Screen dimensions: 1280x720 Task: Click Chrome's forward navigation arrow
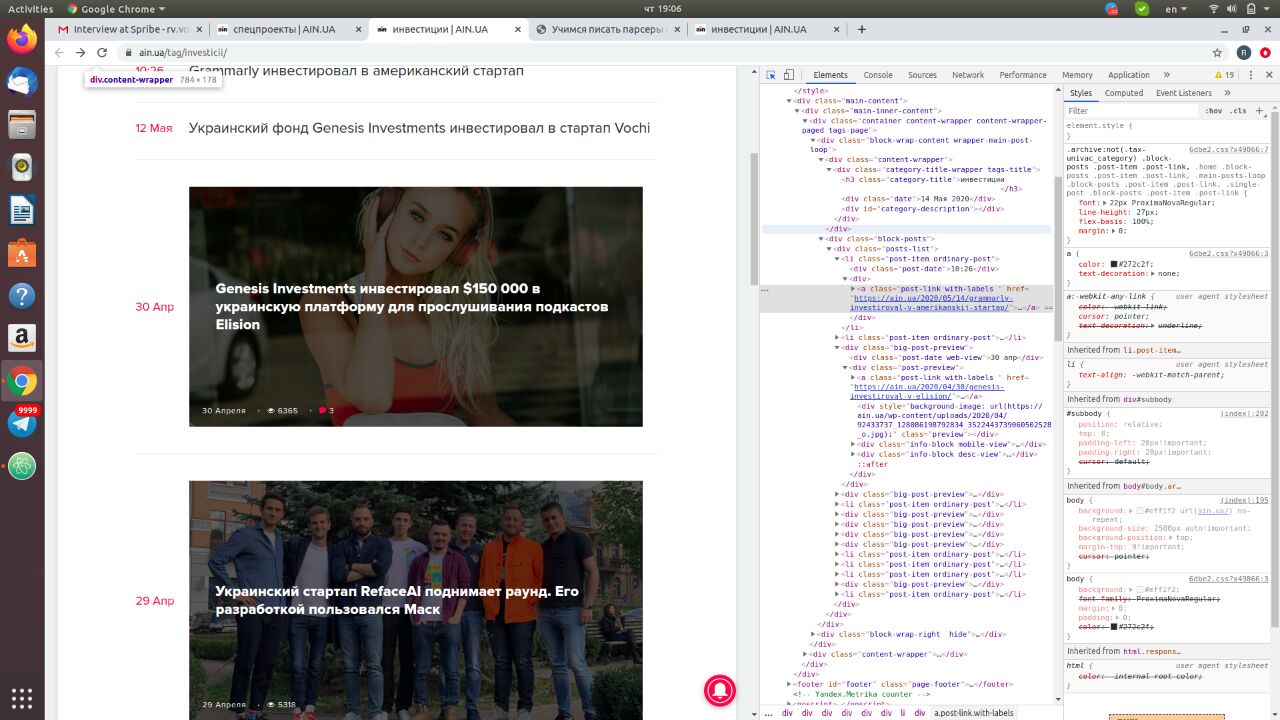(81, 52)
